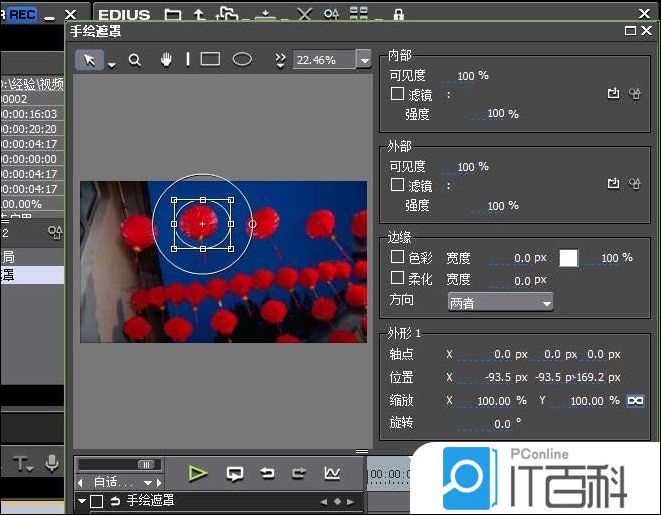Click the loop playback icon
This screenshot has height=515, width=661.
pos(235,473)
